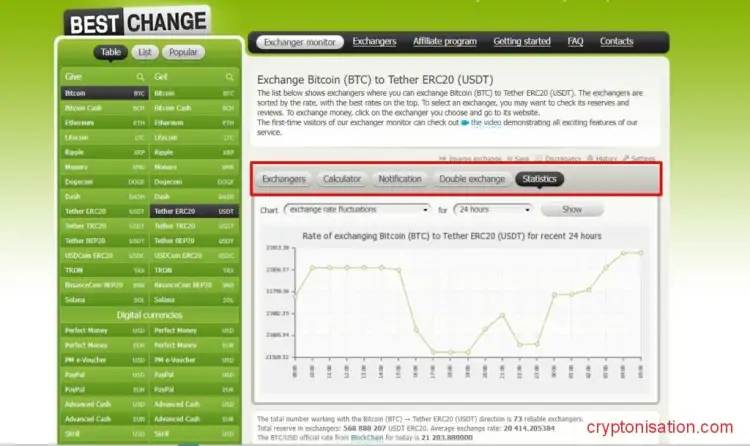This screenshot has width=750, height=446.
Task: Open the '24 hours' period dropdown
Action: [493, 210]
